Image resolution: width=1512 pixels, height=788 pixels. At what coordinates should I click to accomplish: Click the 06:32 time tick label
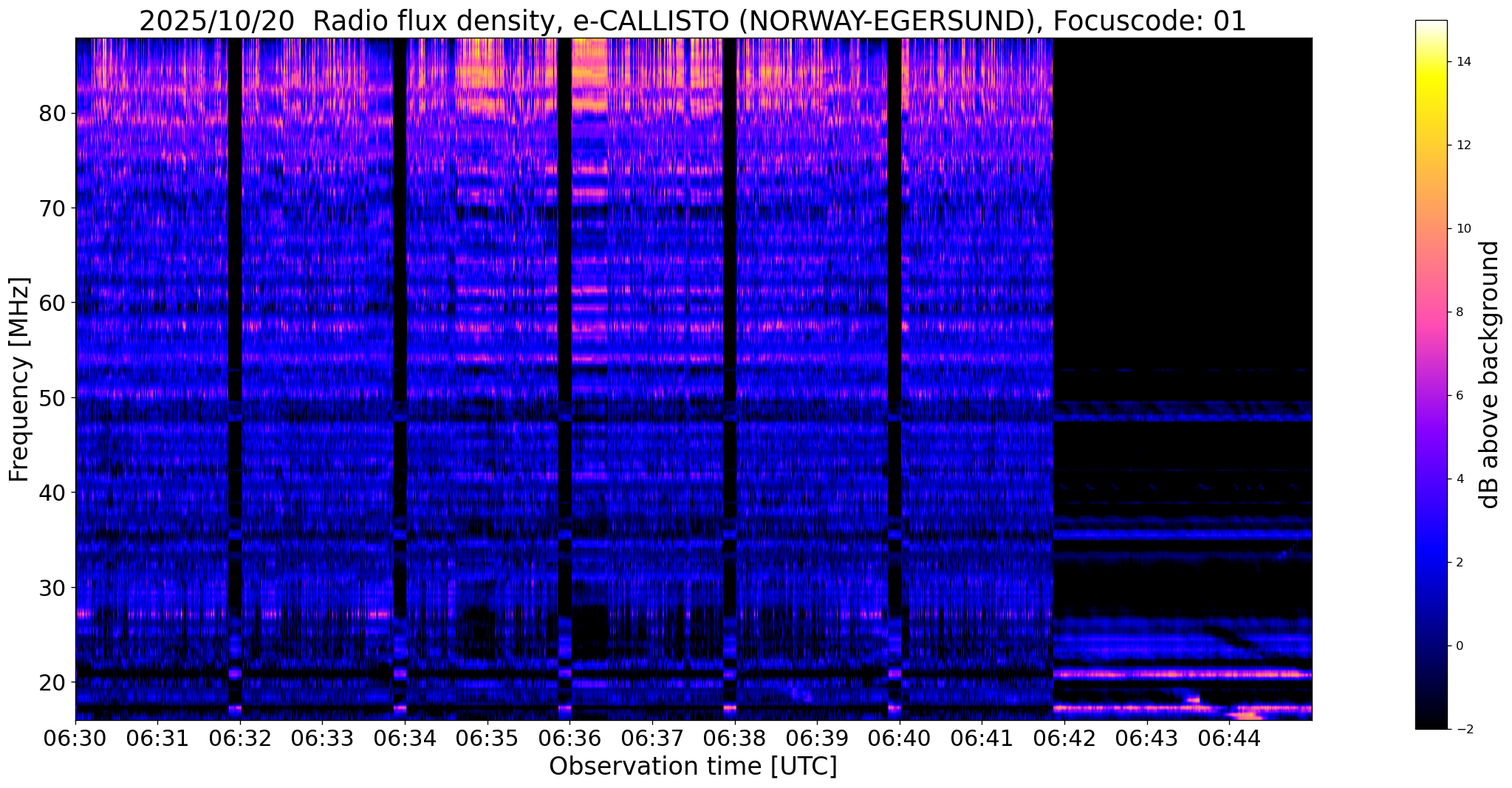(x=240, y=738)
